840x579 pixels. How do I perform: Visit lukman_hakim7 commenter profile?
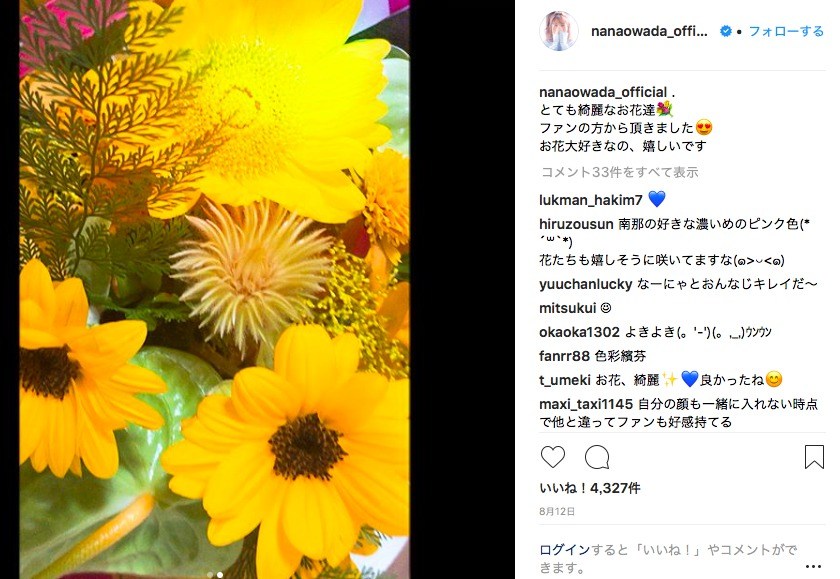click(x=591, y=200)
